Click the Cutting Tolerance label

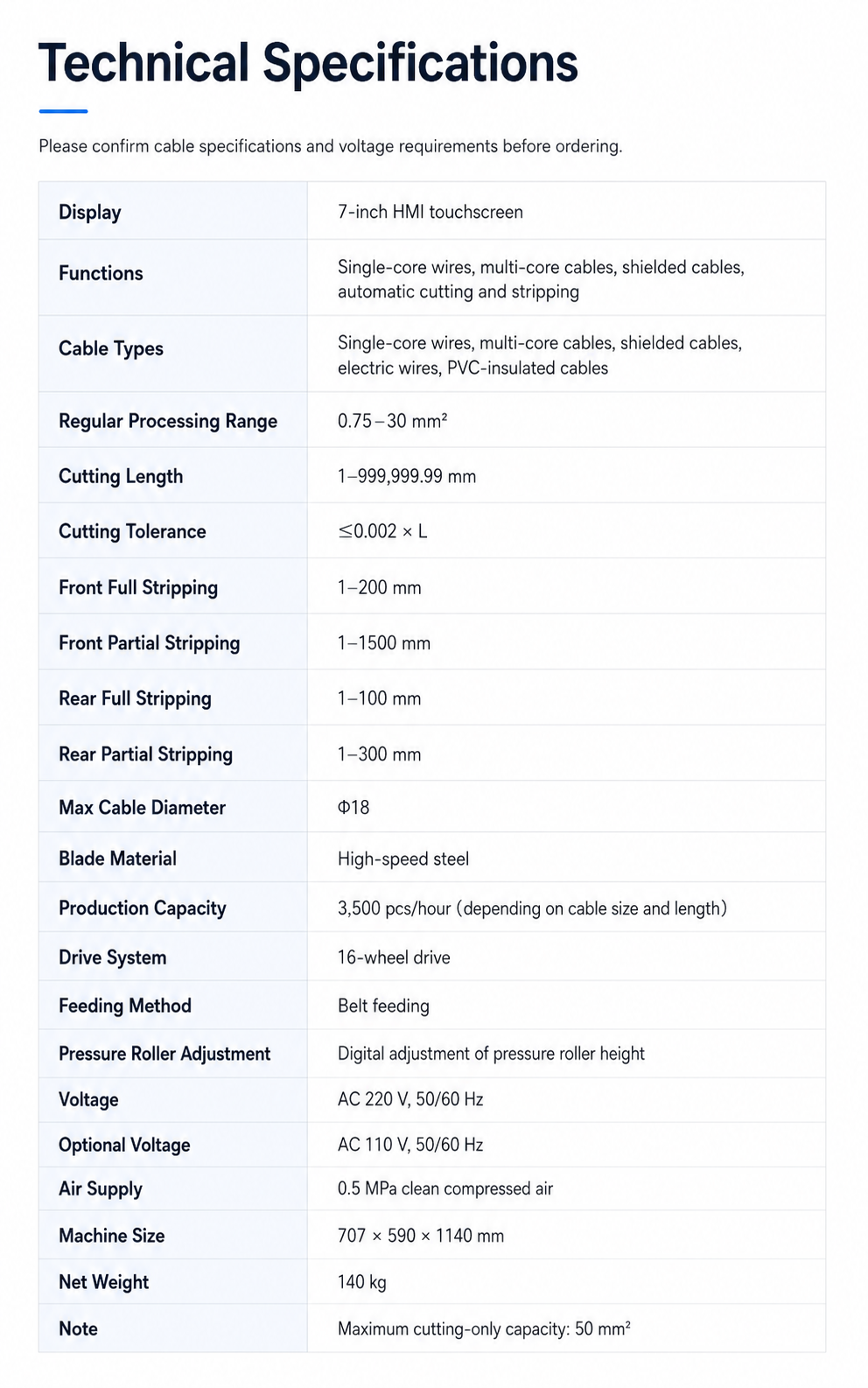point(132,531)
